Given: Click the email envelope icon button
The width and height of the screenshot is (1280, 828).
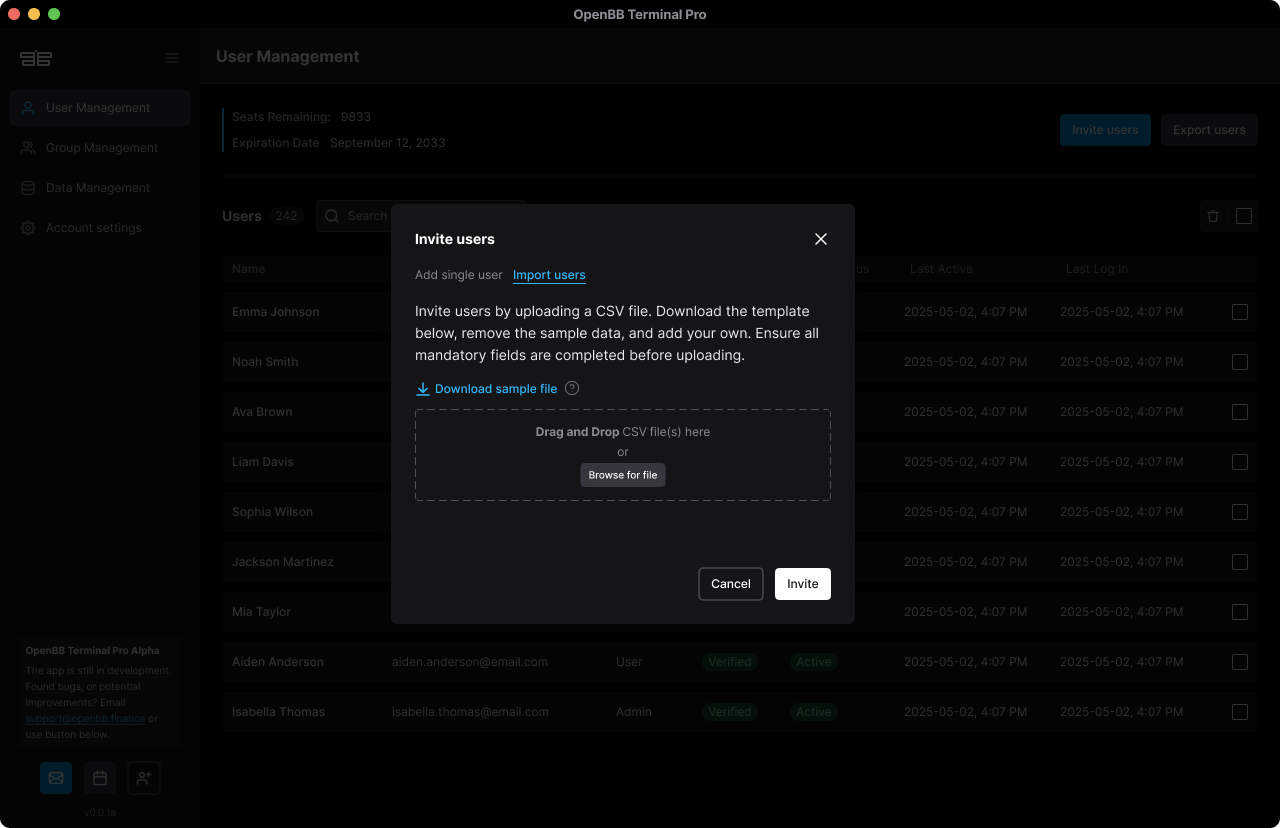Looking at the screenshot, I should [56, 778].
